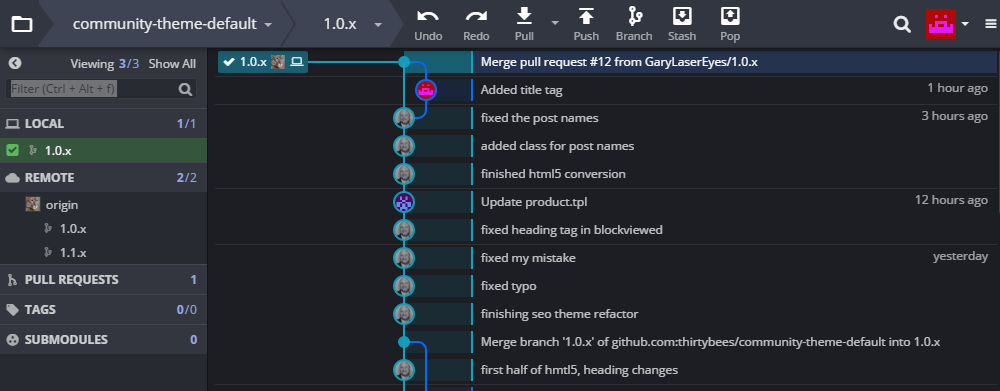Click the remote avatar on the 1.0.x graph label

(277, 62)
